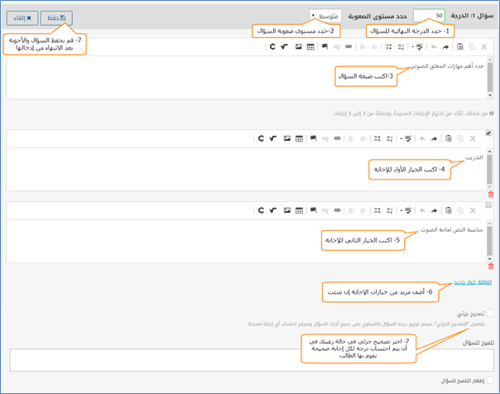Click second answer text 'مناسبة النص لخامة الصوت'
The width and height of the screenshot is (500, 394).
tap(452, 230)
